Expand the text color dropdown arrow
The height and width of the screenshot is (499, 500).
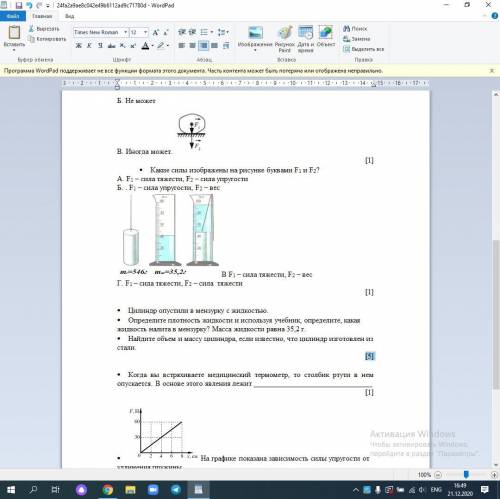(x=152, y=46)
